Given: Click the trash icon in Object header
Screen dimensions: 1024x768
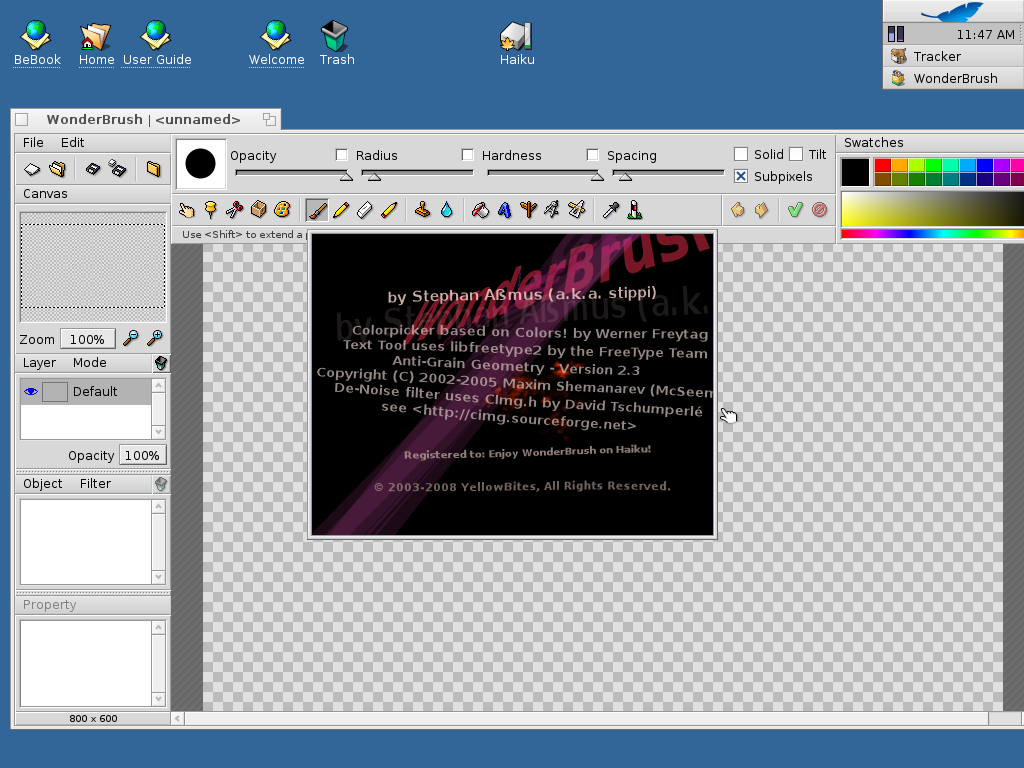Looking at the screenshot, I should (x=161, y=484).
